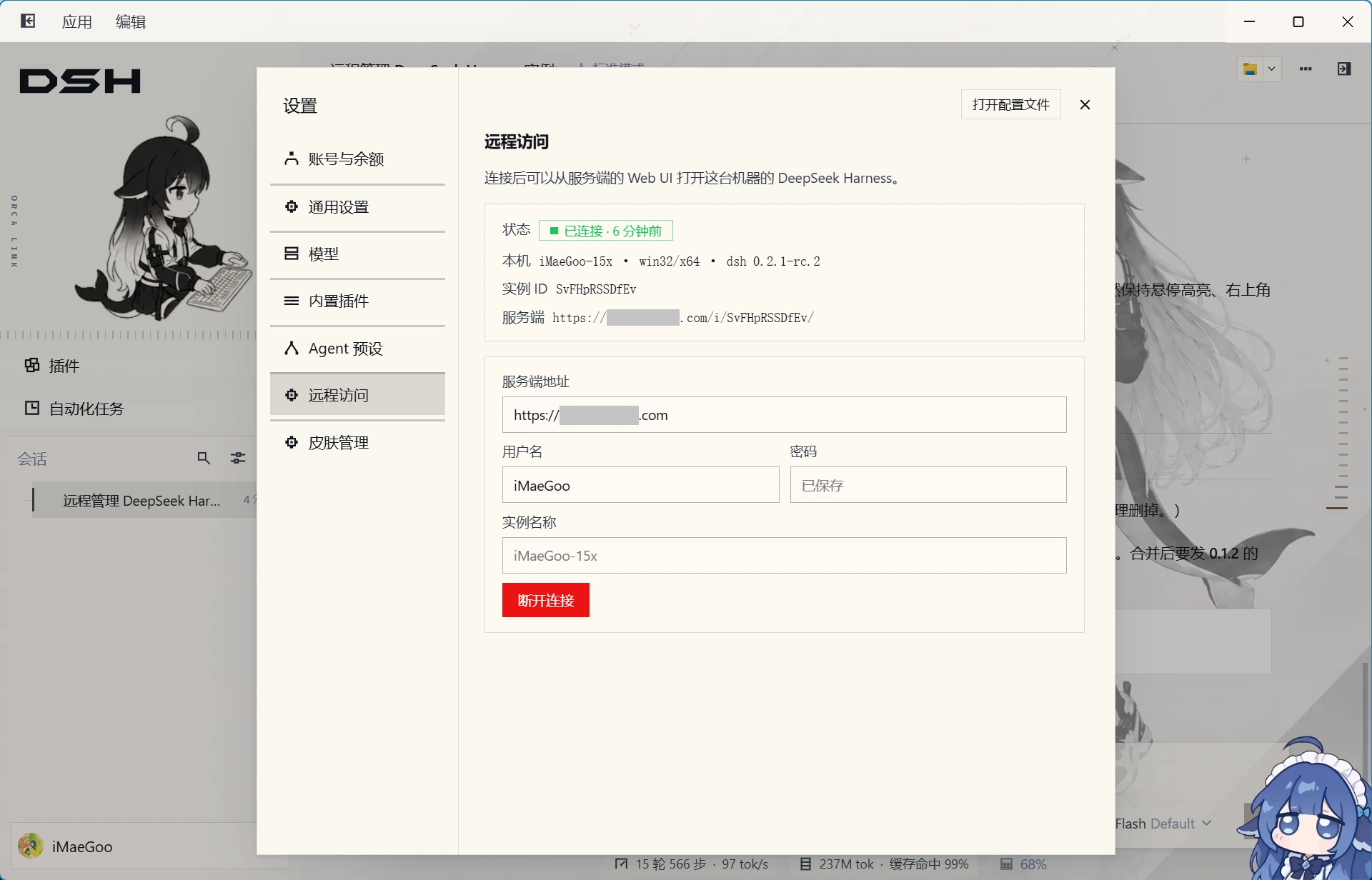This screenshot has height=880, width=1372.
Task: Click the 实例名称 input field
Action: (784, 556)
